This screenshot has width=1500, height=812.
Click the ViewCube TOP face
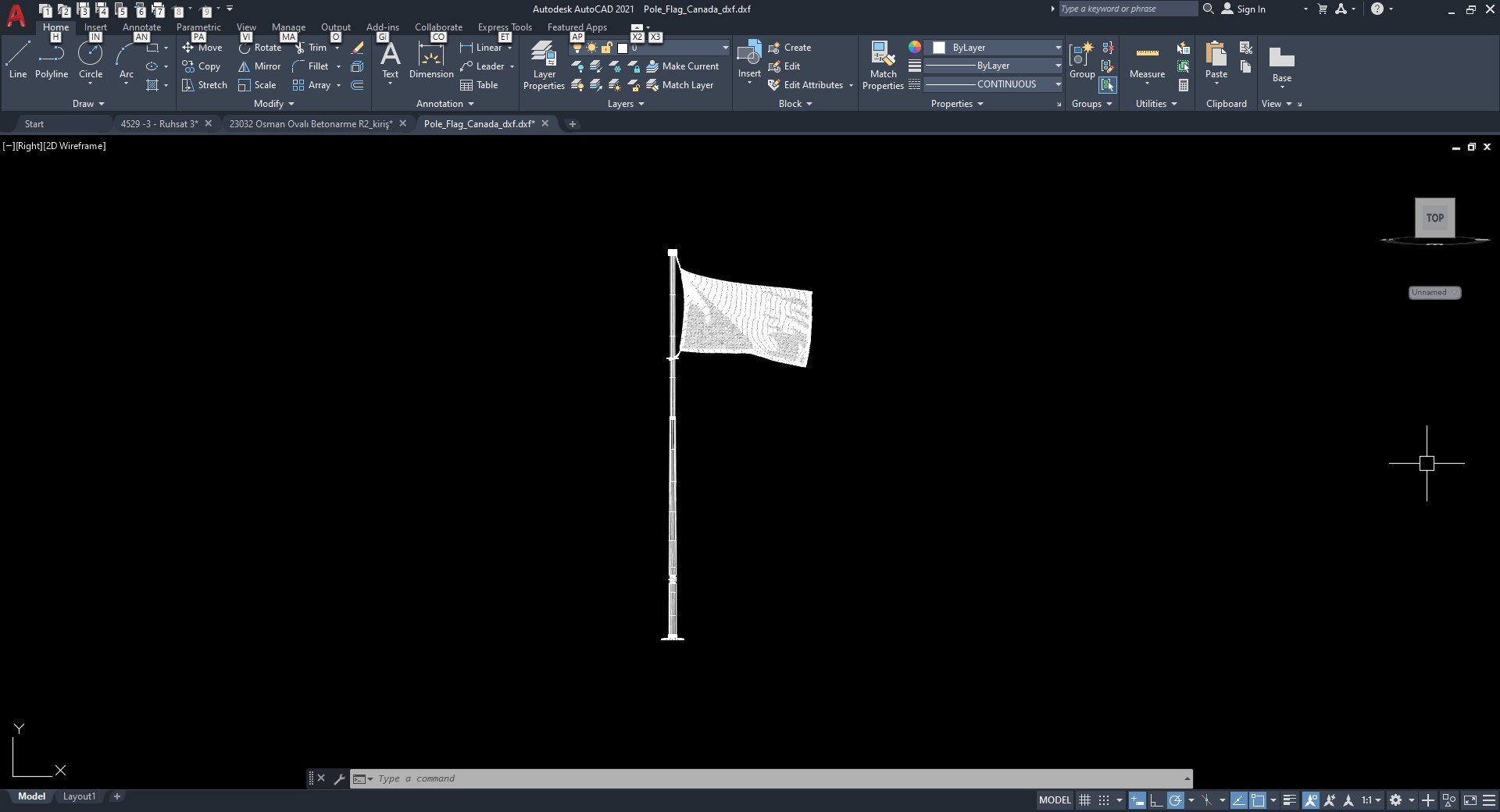pyautogui.click(x=1435, y=218)
